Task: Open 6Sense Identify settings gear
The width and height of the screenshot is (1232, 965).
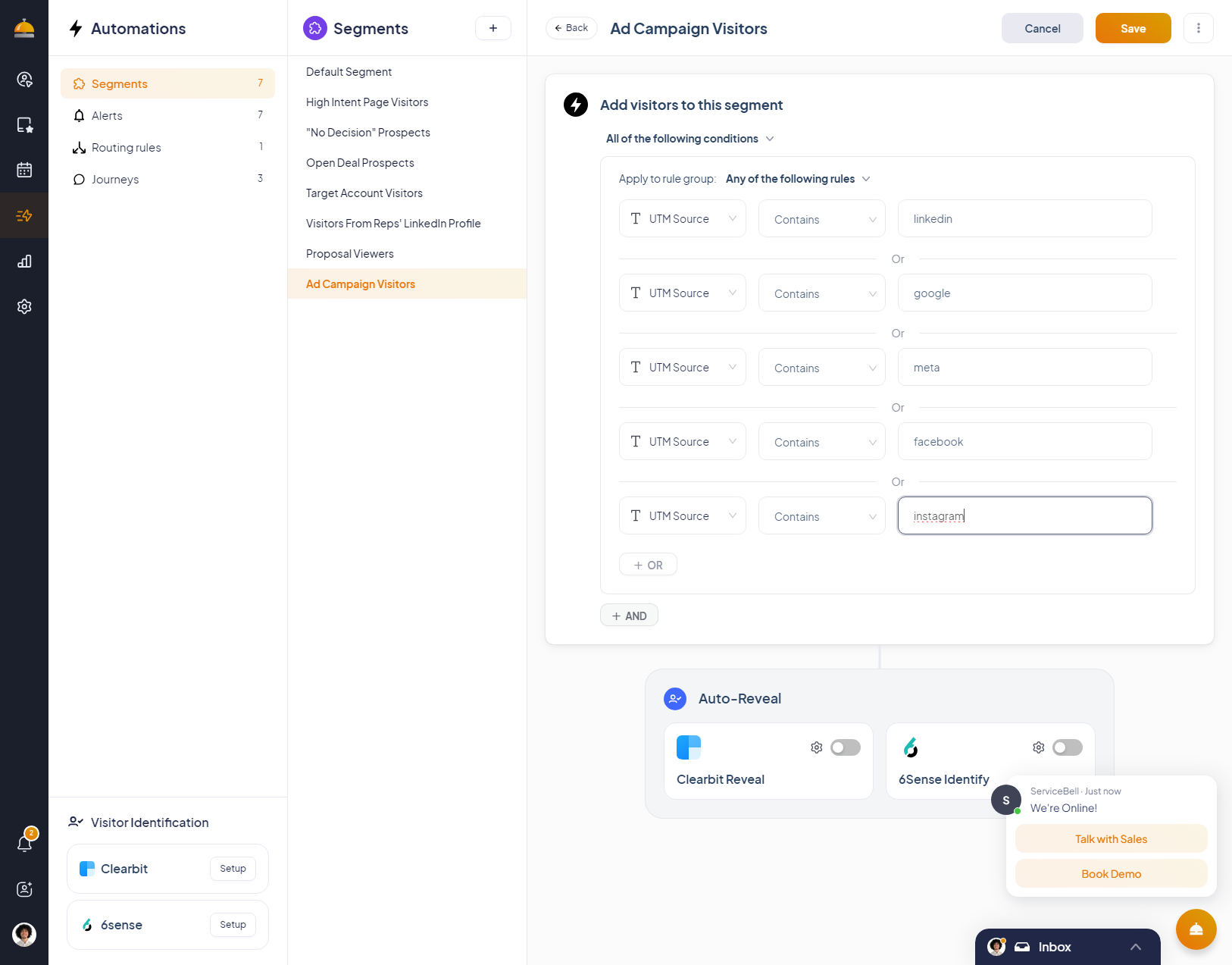Action: click(x=1038, y=747)
